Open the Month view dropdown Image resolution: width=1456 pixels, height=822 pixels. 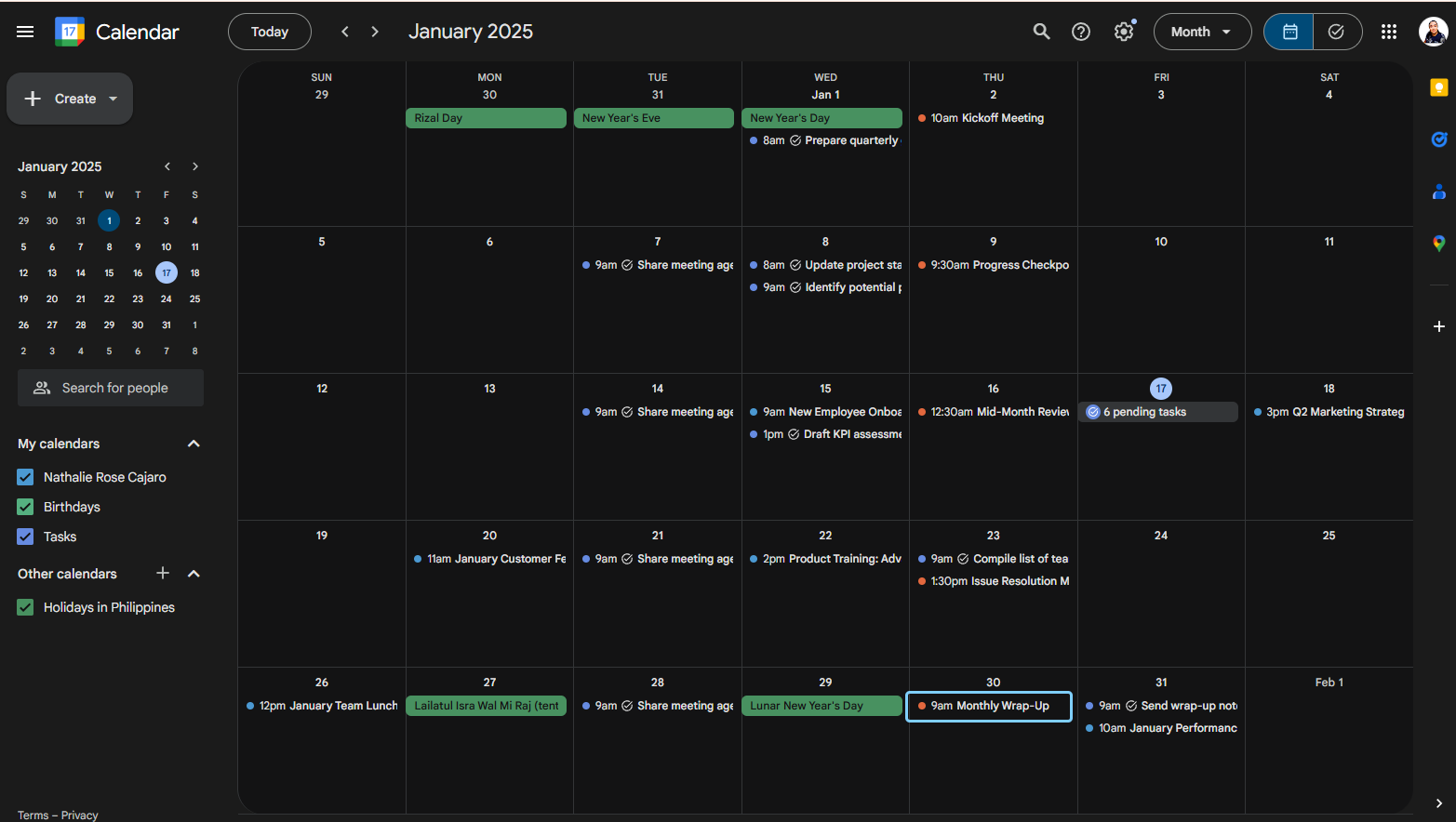click(x=1202, y=32)
